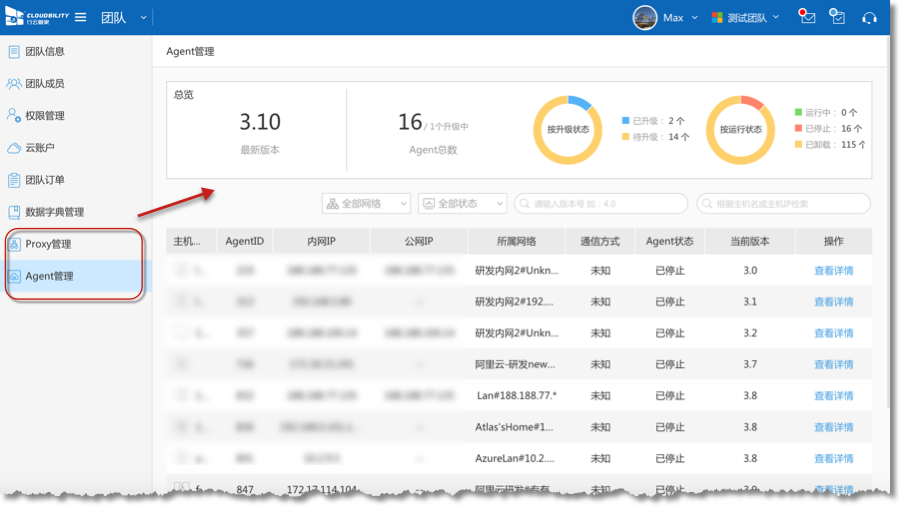Open the mail notifications icon
Image resolution: width=900 pixels, height=507 pixels.
click(807, 18)
